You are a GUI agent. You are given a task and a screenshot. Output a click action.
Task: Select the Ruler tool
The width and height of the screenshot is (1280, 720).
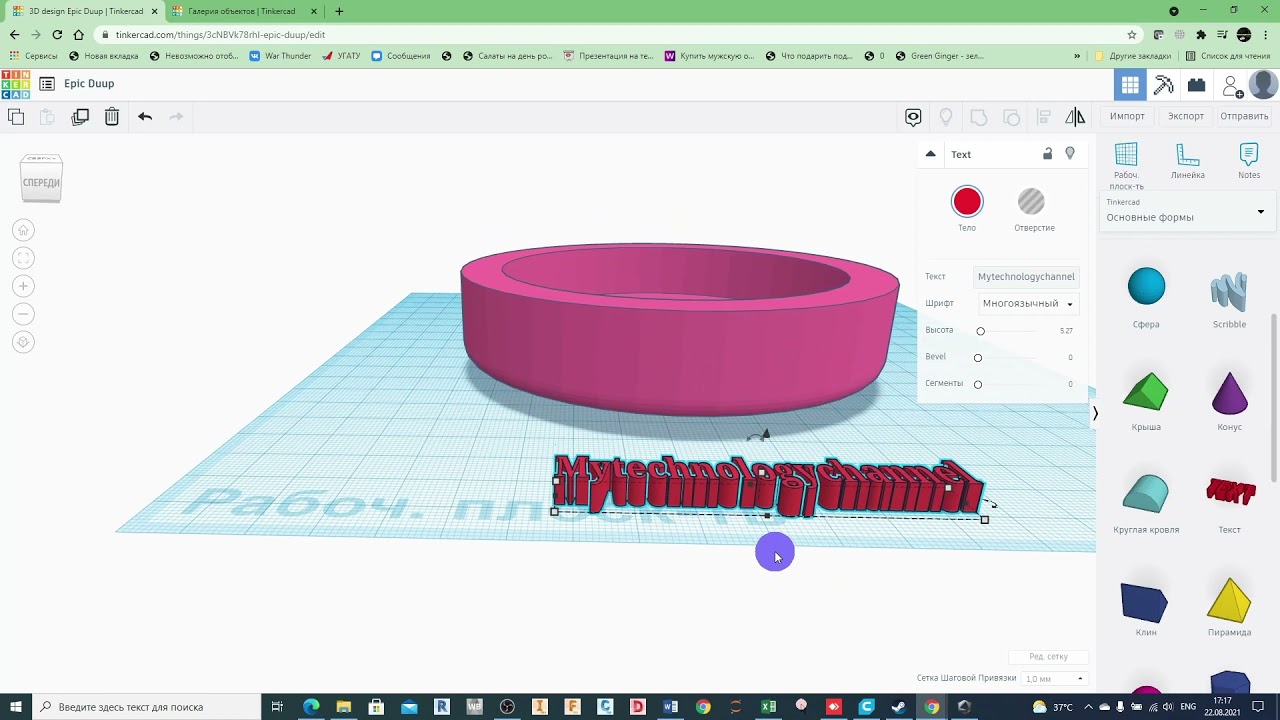(x=1188, y=161)
